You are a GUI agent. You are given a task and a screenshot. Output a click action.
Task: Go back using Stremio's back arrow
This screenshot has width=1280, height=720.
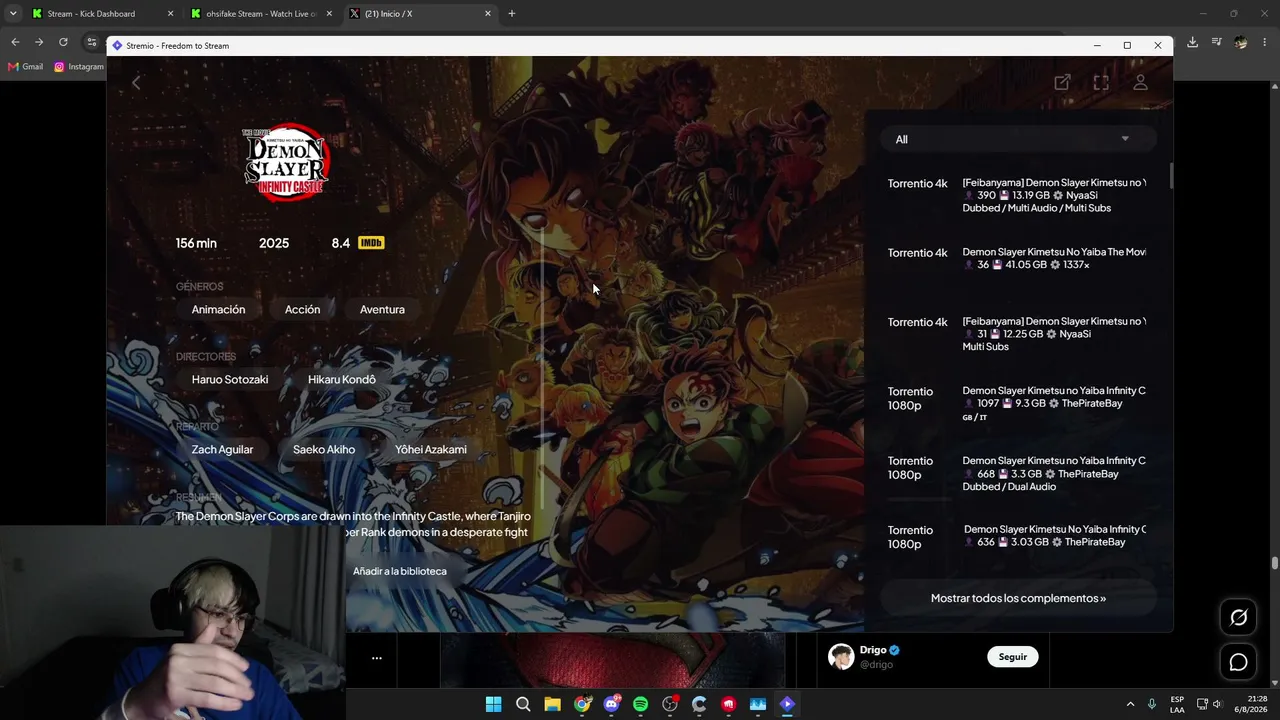137,83
